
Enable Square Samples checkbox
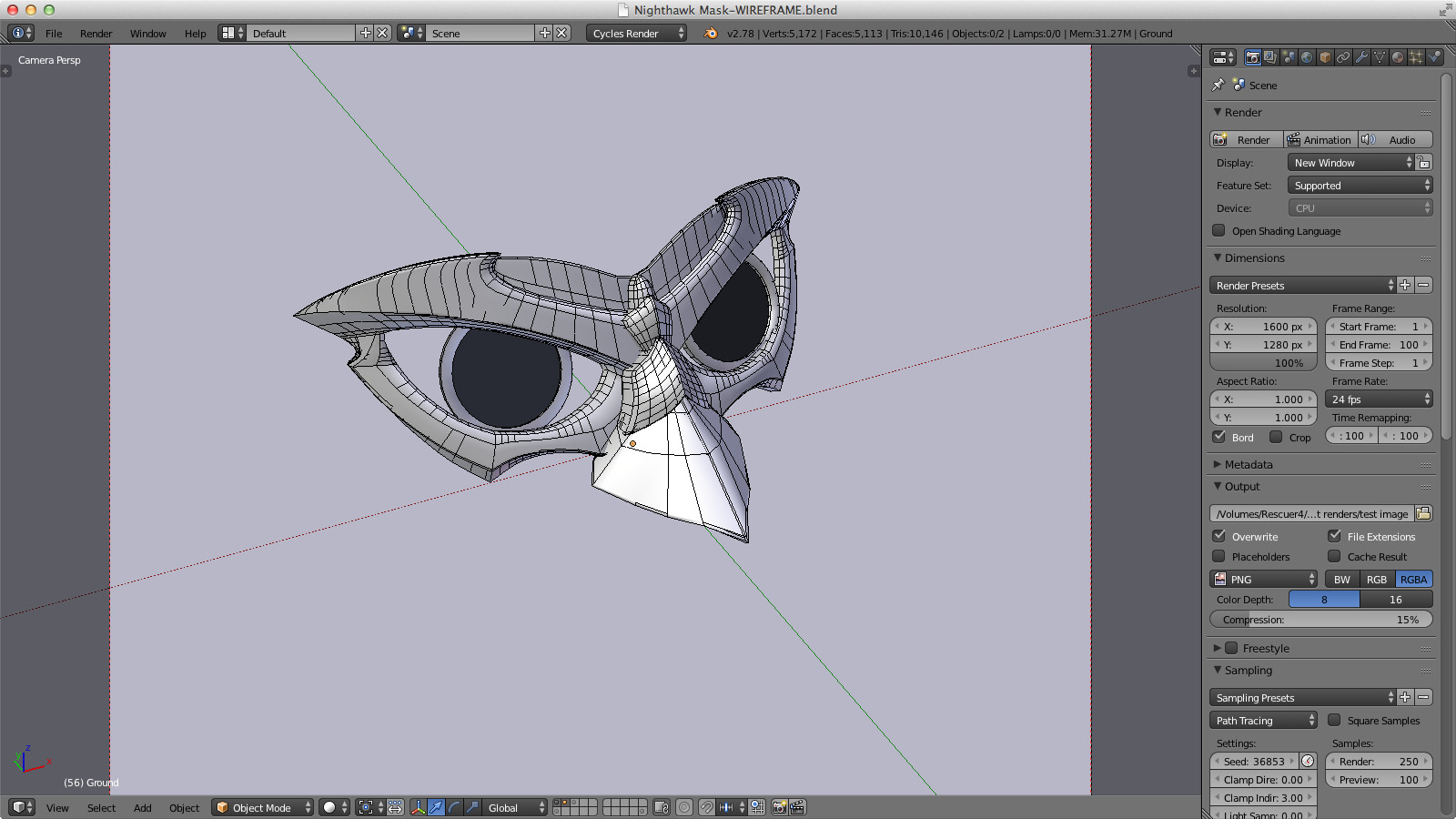[1334, 720]
